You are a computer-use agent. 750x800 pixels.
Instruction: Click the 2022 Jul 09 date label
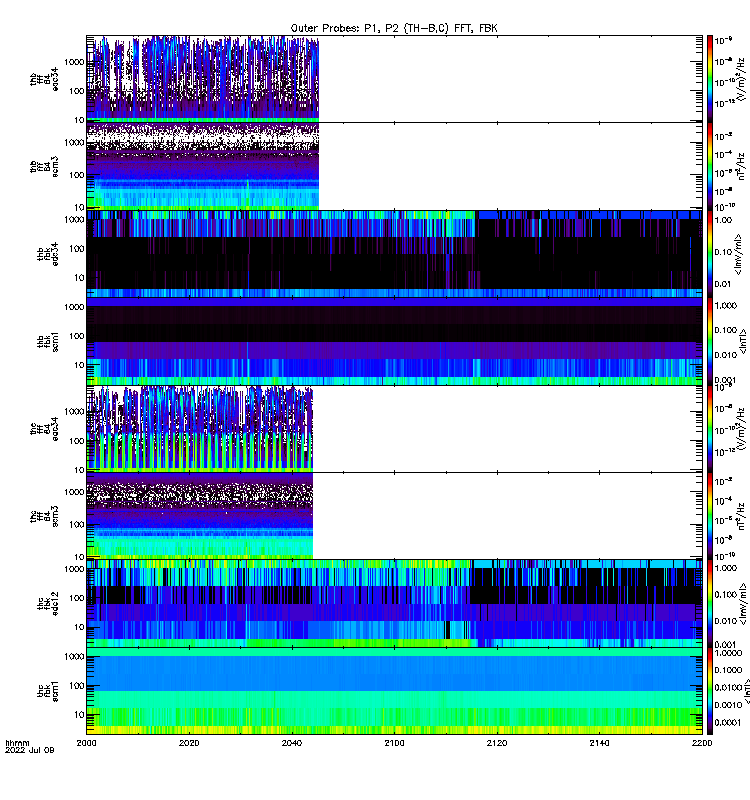pyautogui.click(x=30, y=751)
